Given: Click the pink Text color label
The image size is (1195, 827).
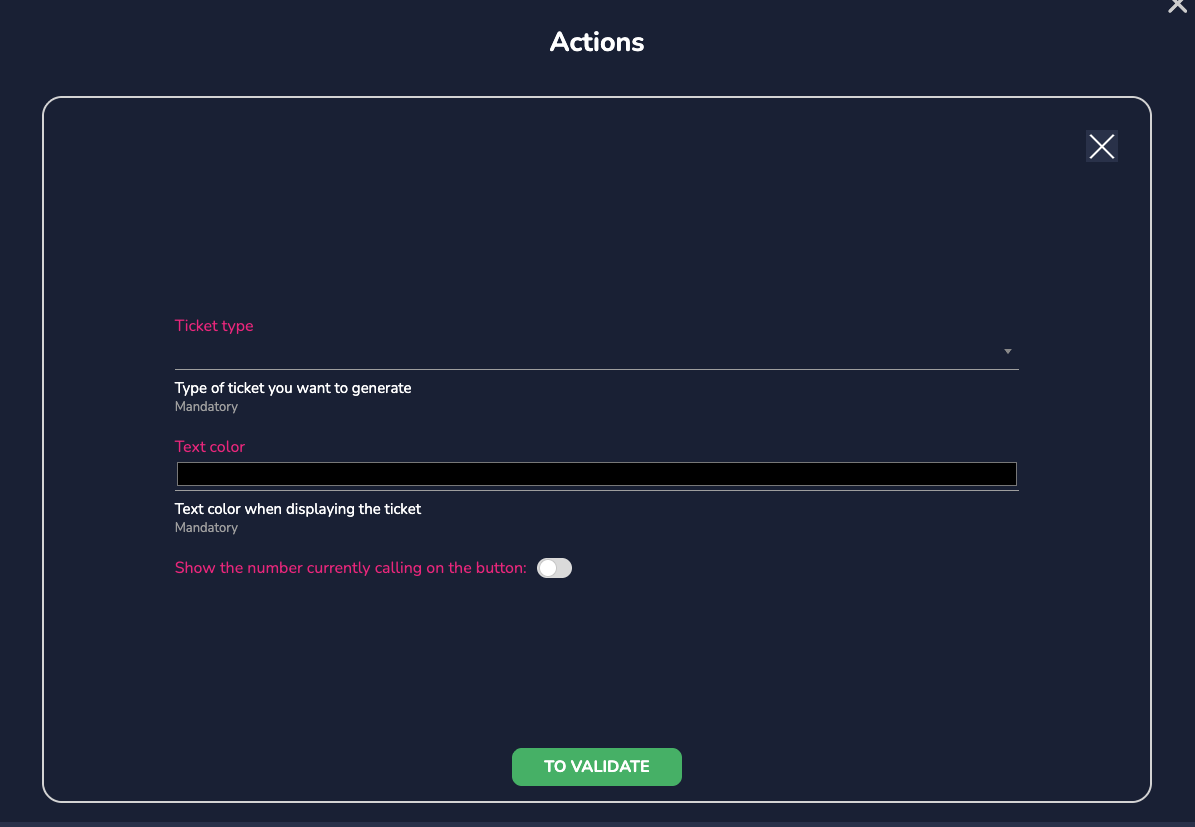Looking at the screenshot, I should click(210, 447).
